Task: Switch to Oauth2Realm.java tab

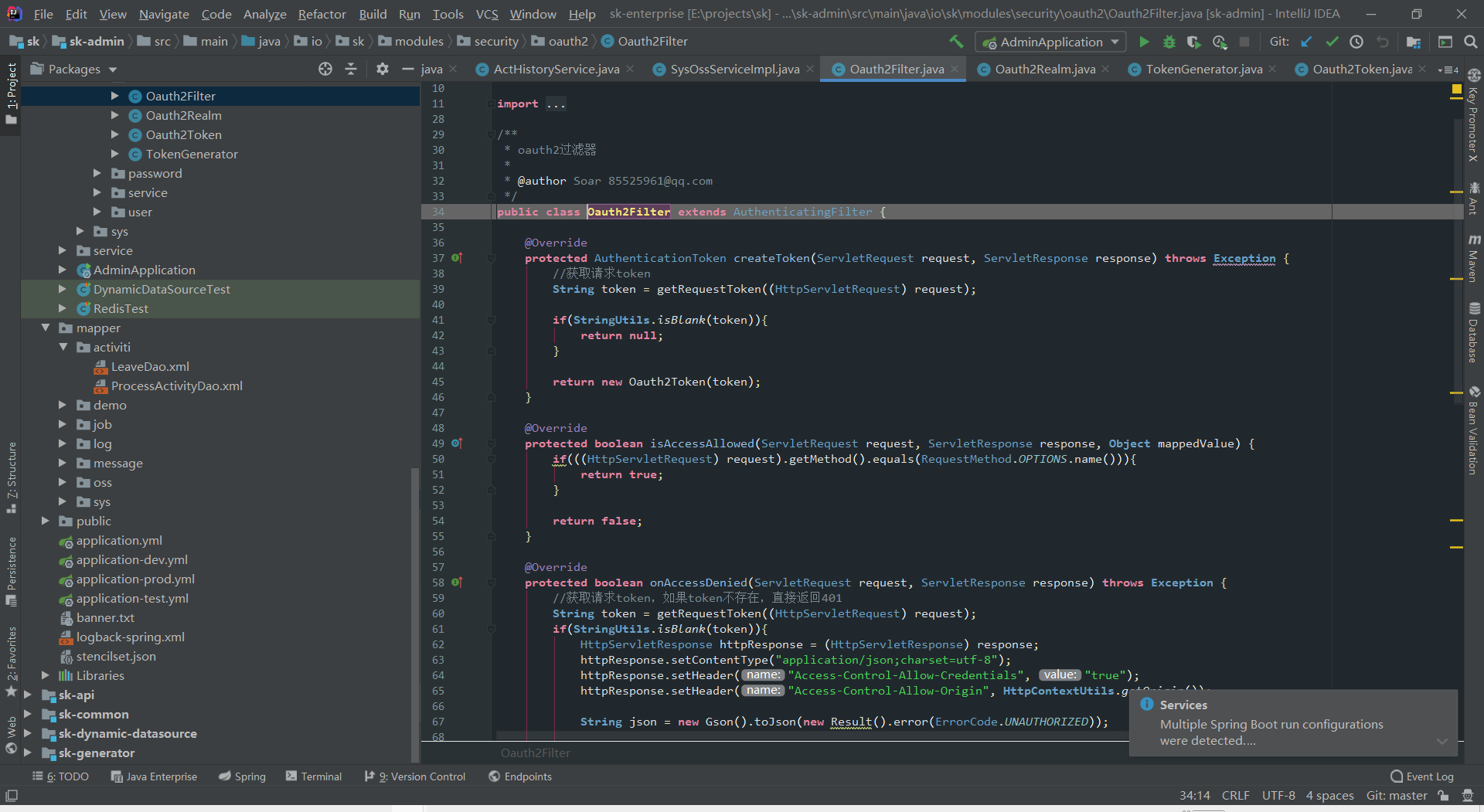Action: click(x=1045, y=69)
